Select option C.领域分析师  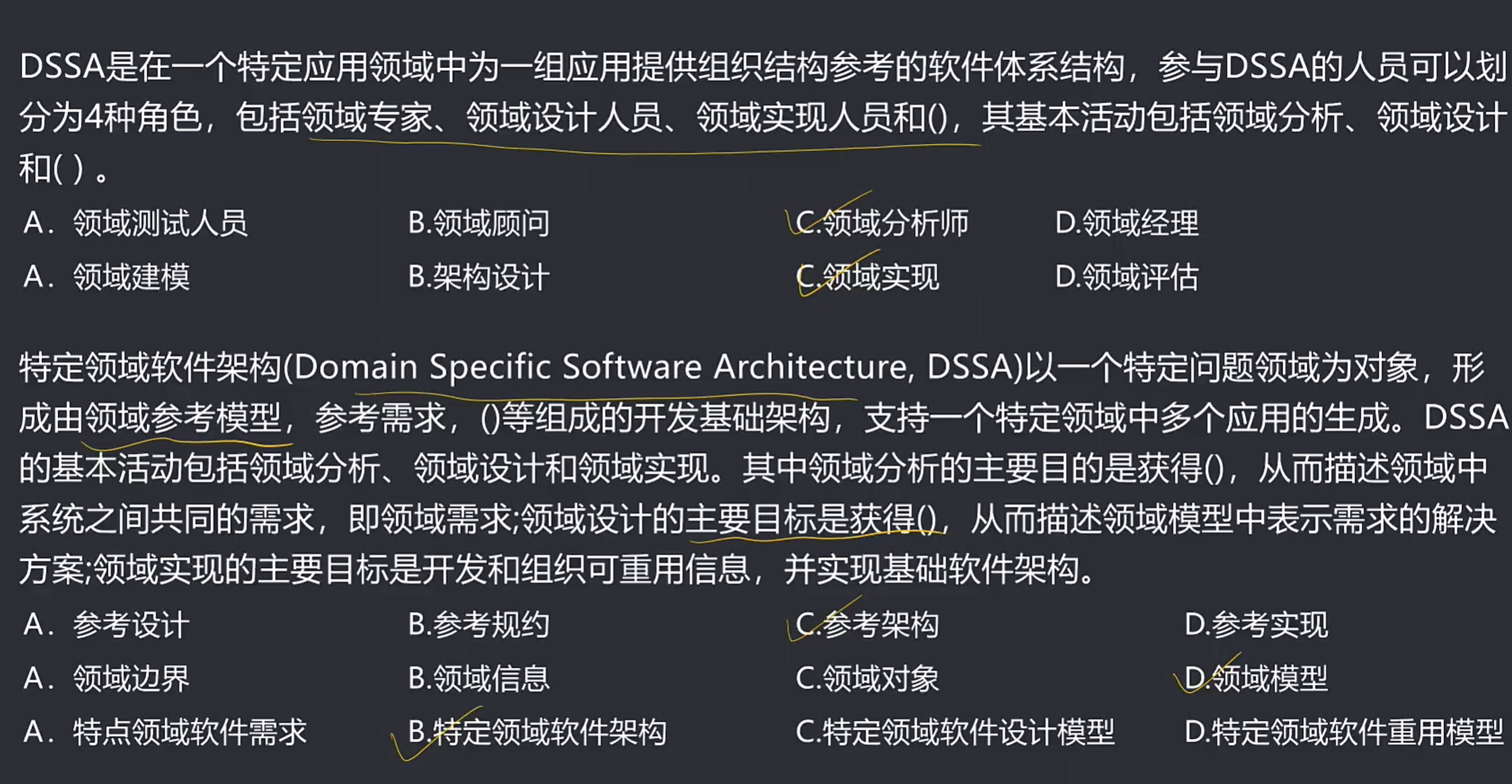882,223
